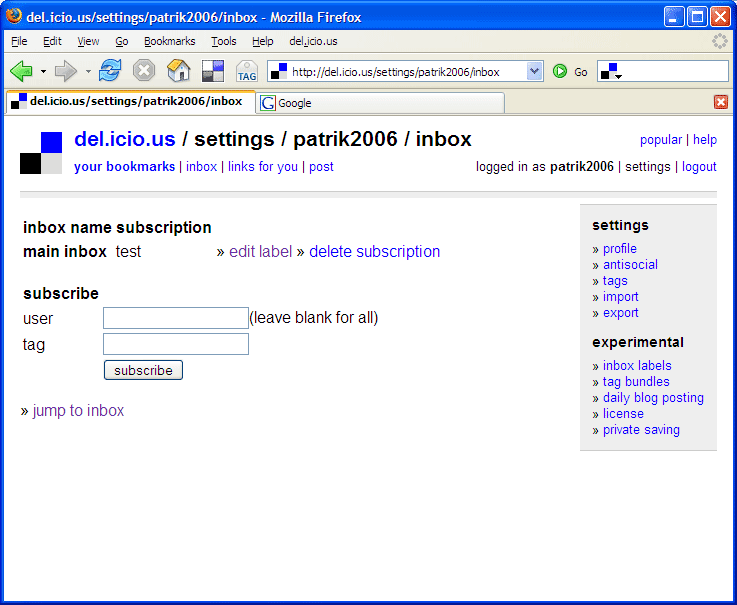Click the edit label link
Viewport: 737px width, 605px height.
pyautogui.click(x=260, y=251)
